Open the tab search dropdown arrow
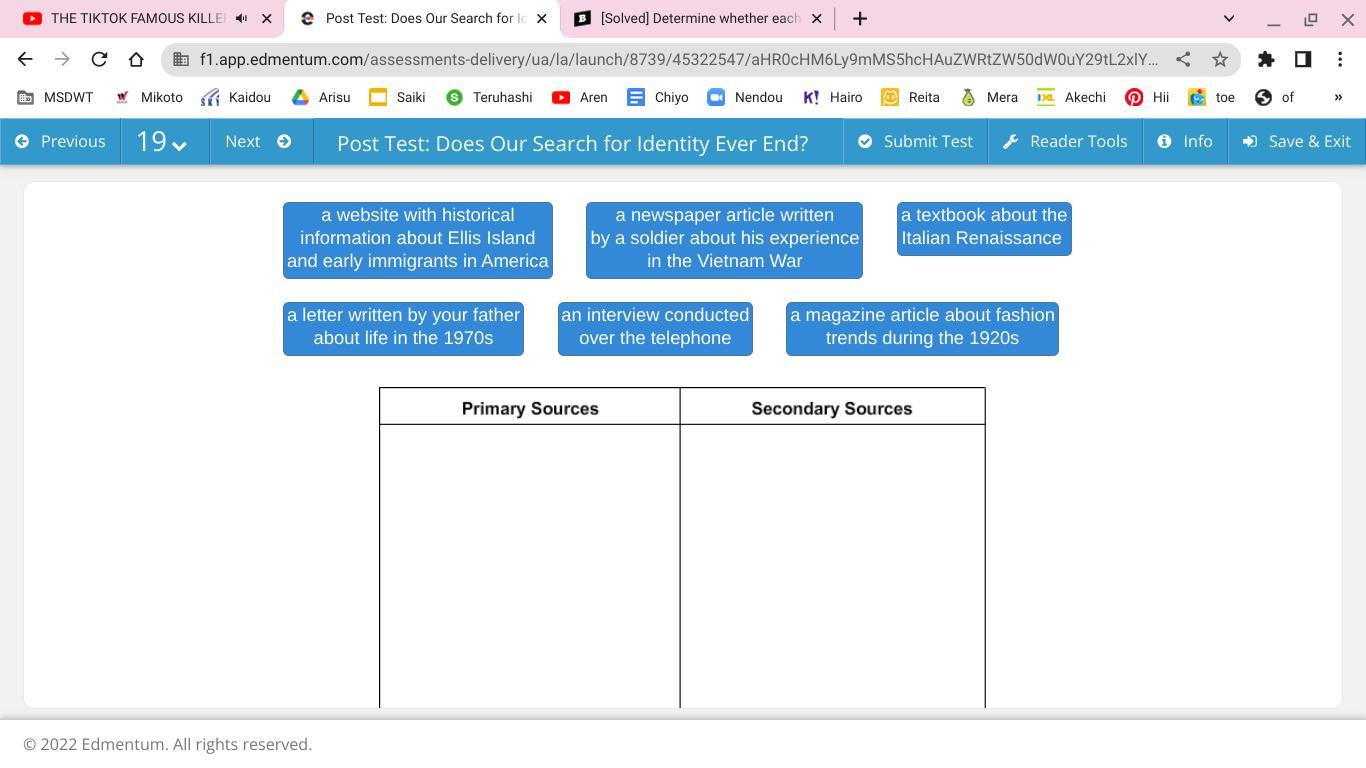 [1229, 18]
